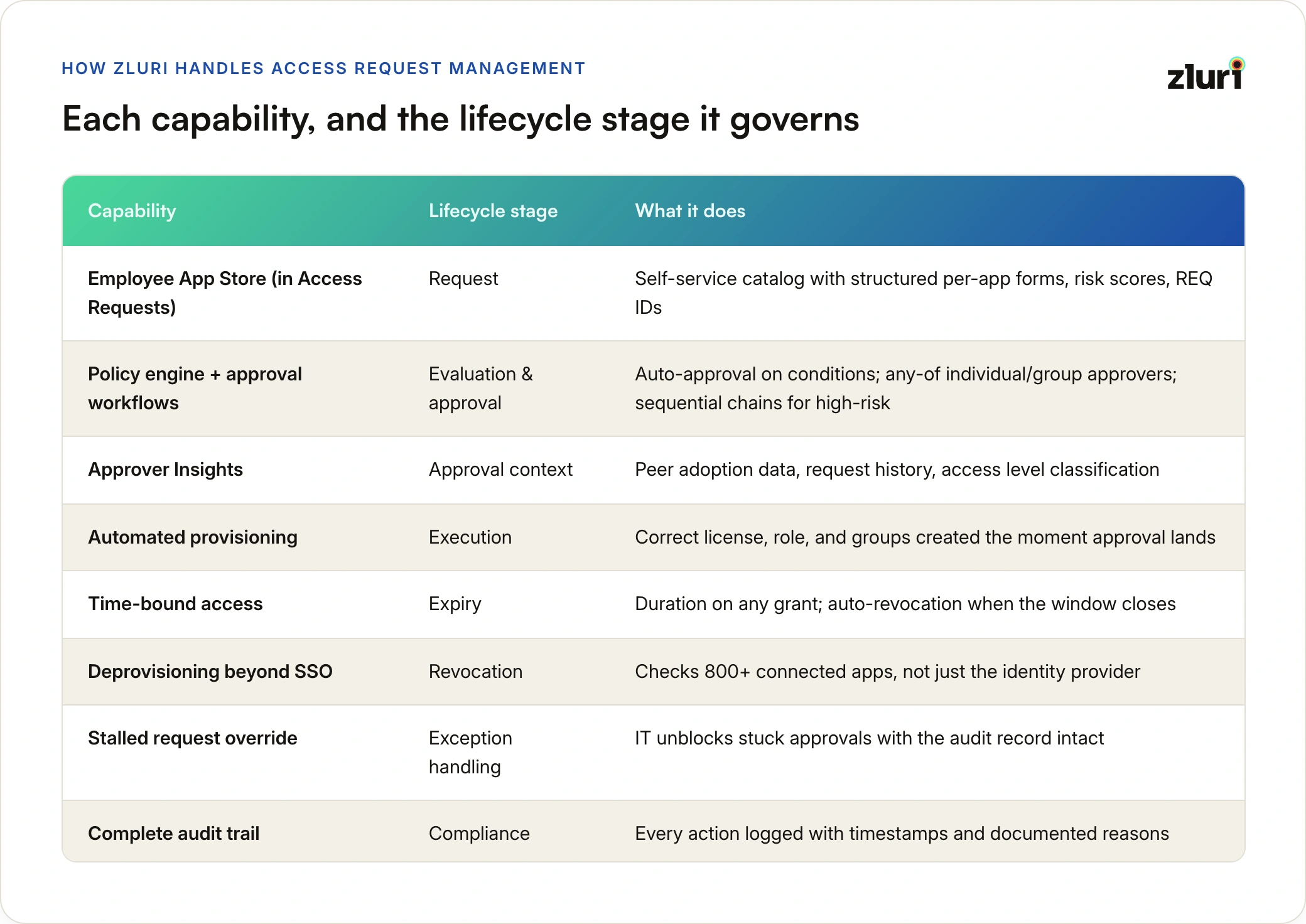Select "IT unblocks stuck approvals" description
Image resolution: width=1306 pixels, height=924 pixels.
(869, 738)
